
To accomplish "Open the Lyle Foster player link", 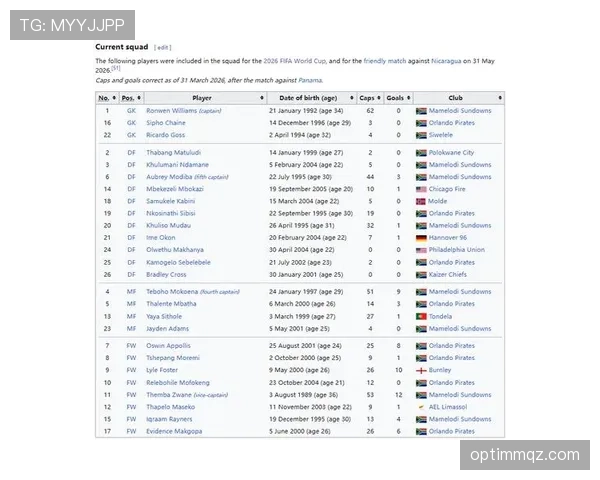I will (162, 370).
